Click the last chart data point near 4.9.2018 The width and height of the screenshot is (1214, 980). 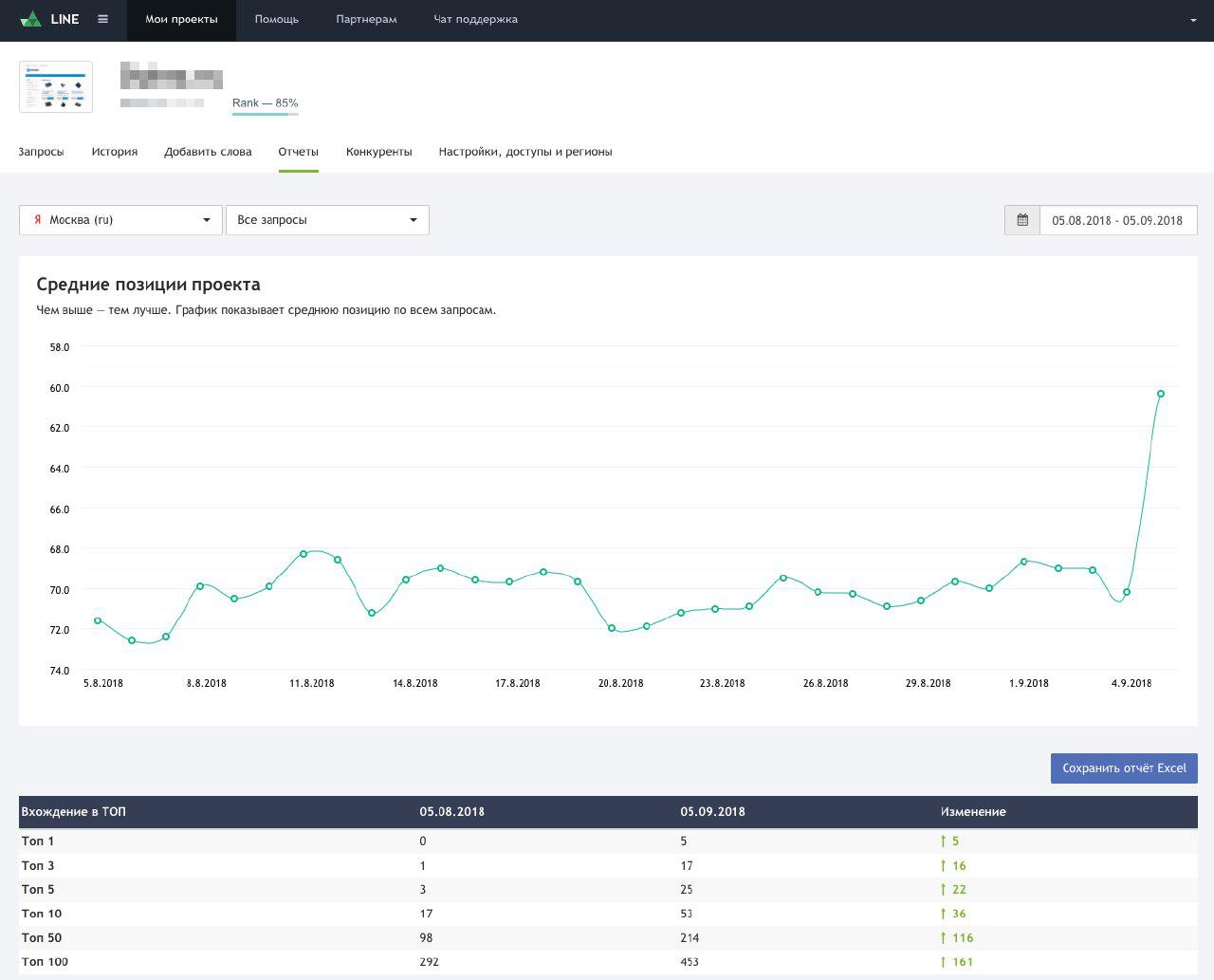(x=1160, y=394)
